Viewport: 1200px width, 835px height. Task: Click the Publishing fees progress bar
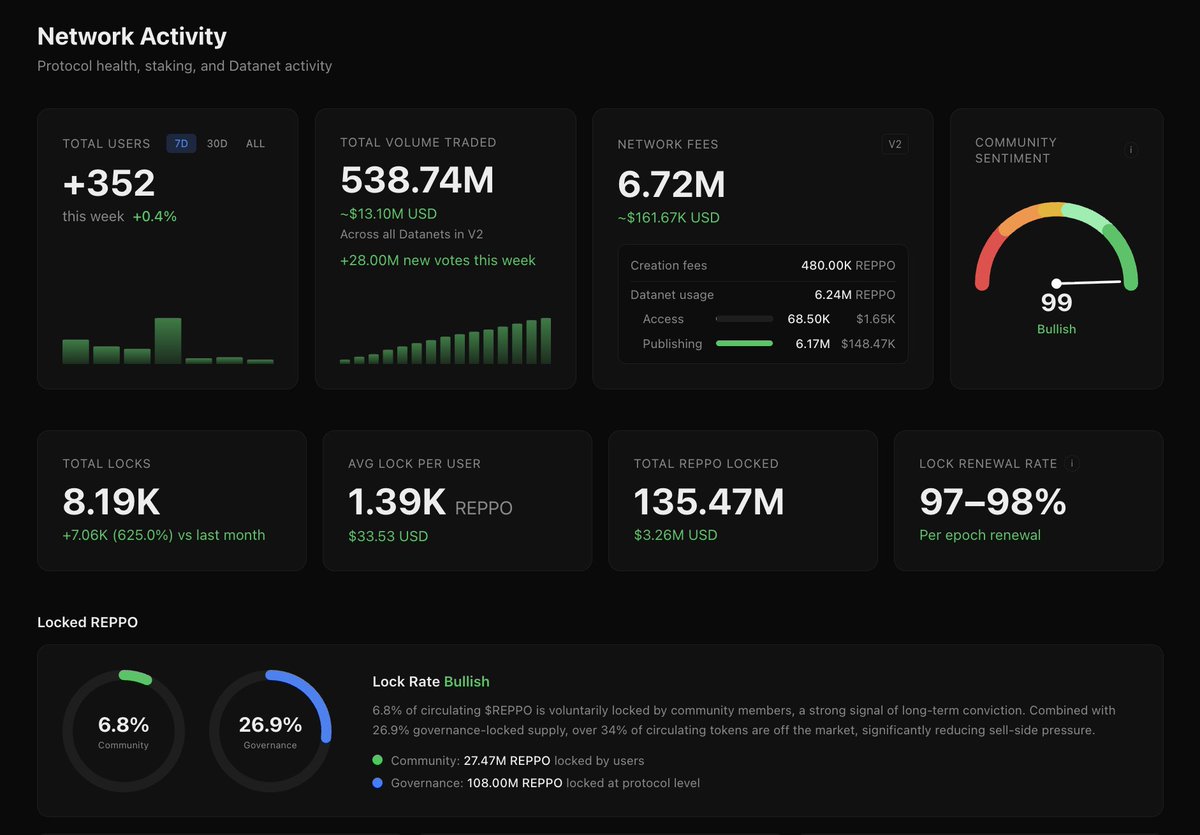coord(744,343)
